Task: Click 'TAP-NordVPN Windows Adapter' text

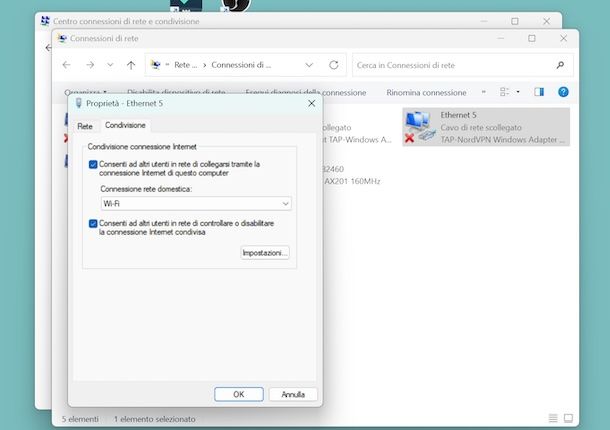Action: tap(502, 139)
